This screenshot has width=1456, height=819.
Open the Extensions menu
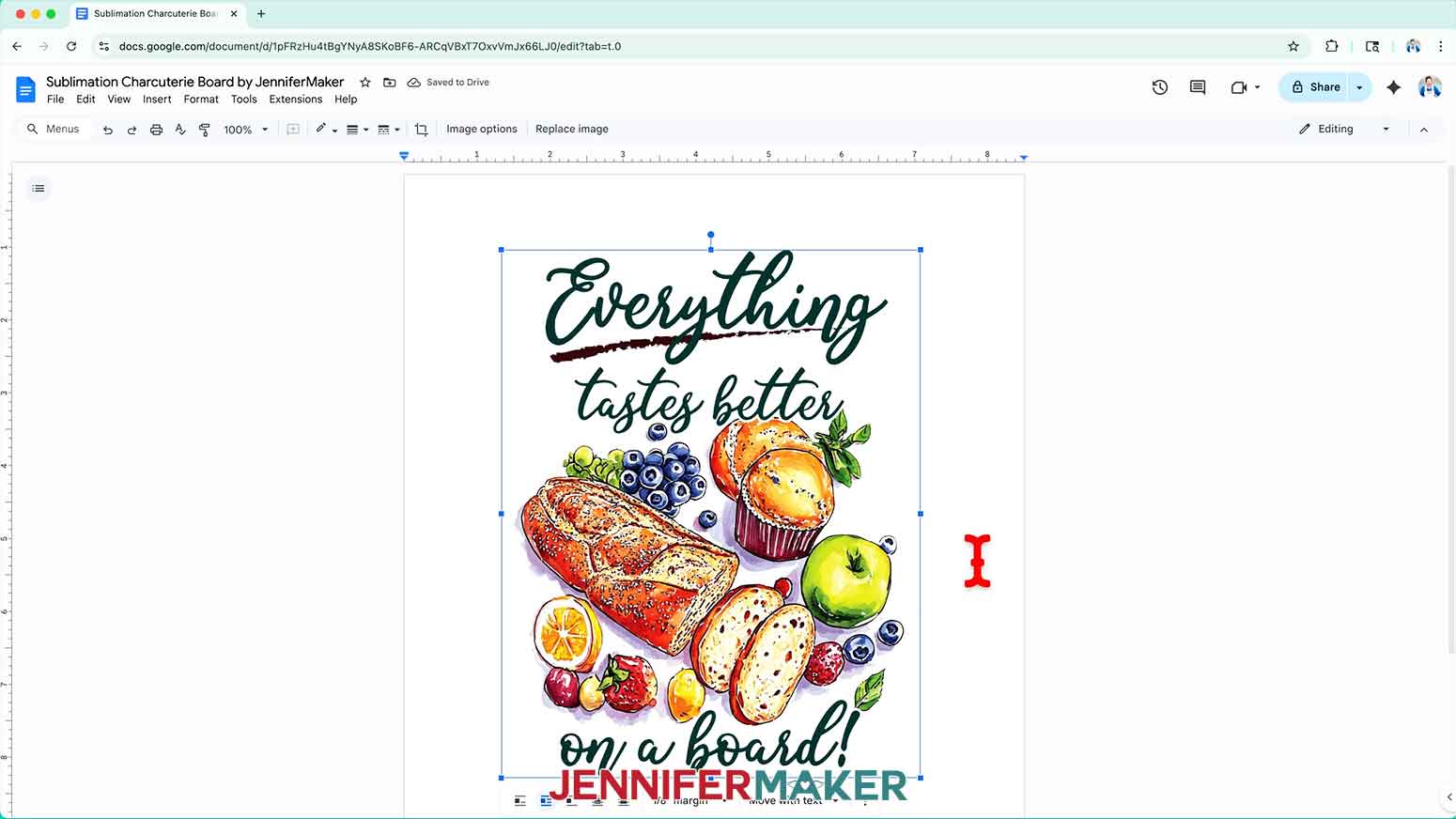(x=295, y=100)
